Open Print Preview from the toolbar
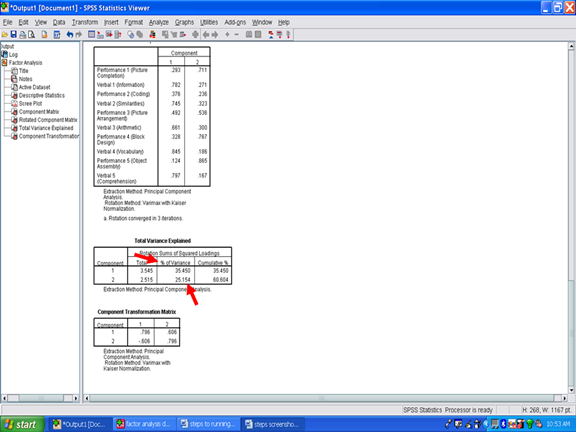Image resolution: width=576 pixels, height=432 pixels. [32, 35]
